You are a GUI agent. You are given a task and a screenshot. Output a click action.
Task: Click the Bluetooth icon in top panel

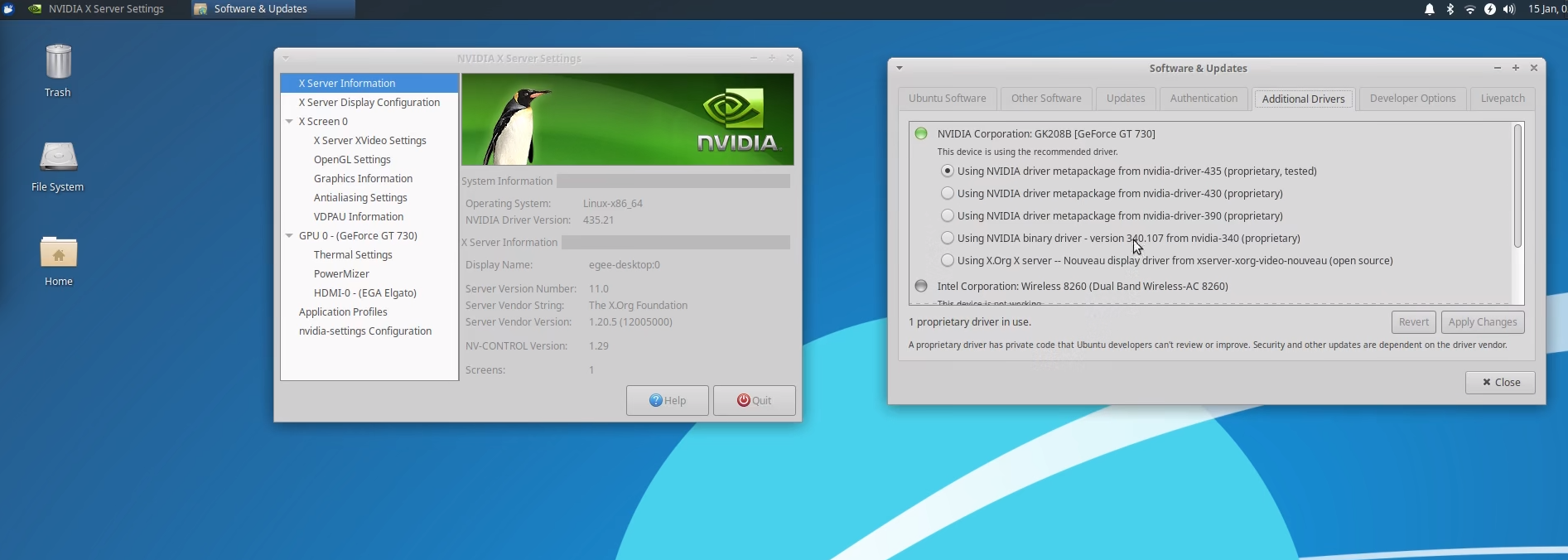click(x=1450, y=9)
